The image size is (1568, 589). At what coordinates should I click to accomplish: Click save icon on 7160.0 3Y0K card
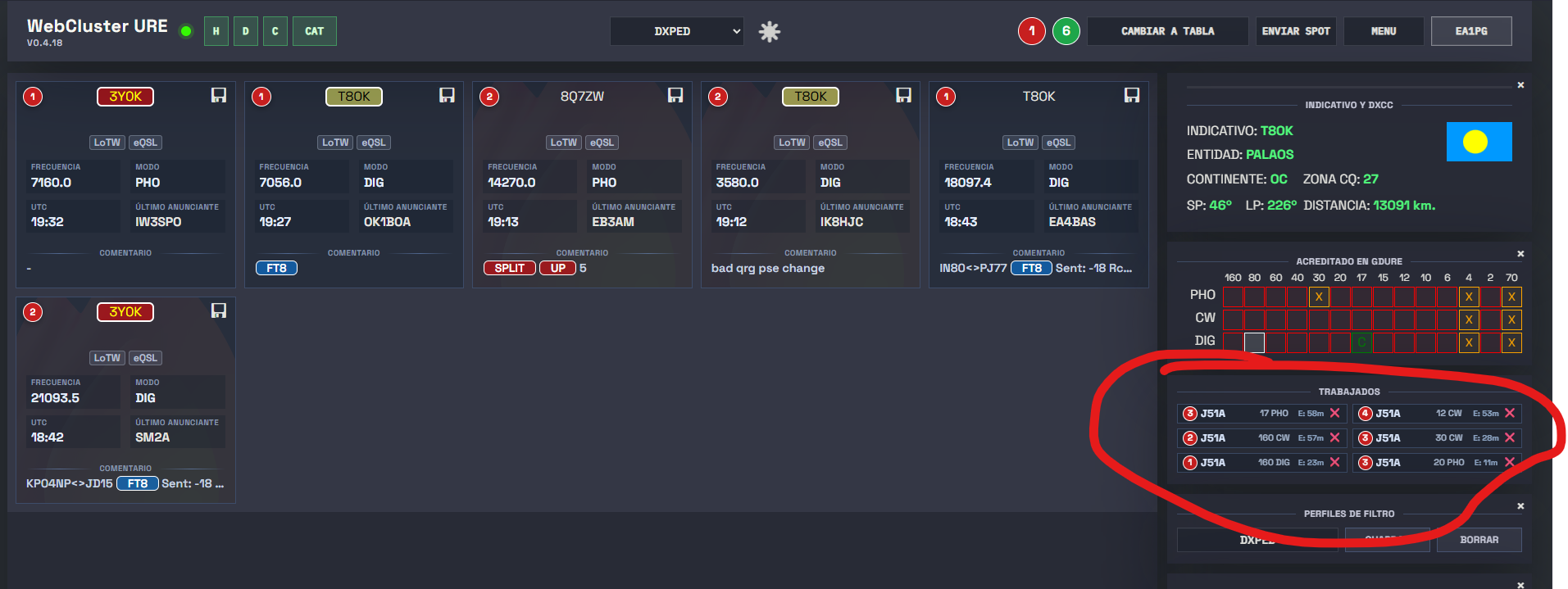218,96
